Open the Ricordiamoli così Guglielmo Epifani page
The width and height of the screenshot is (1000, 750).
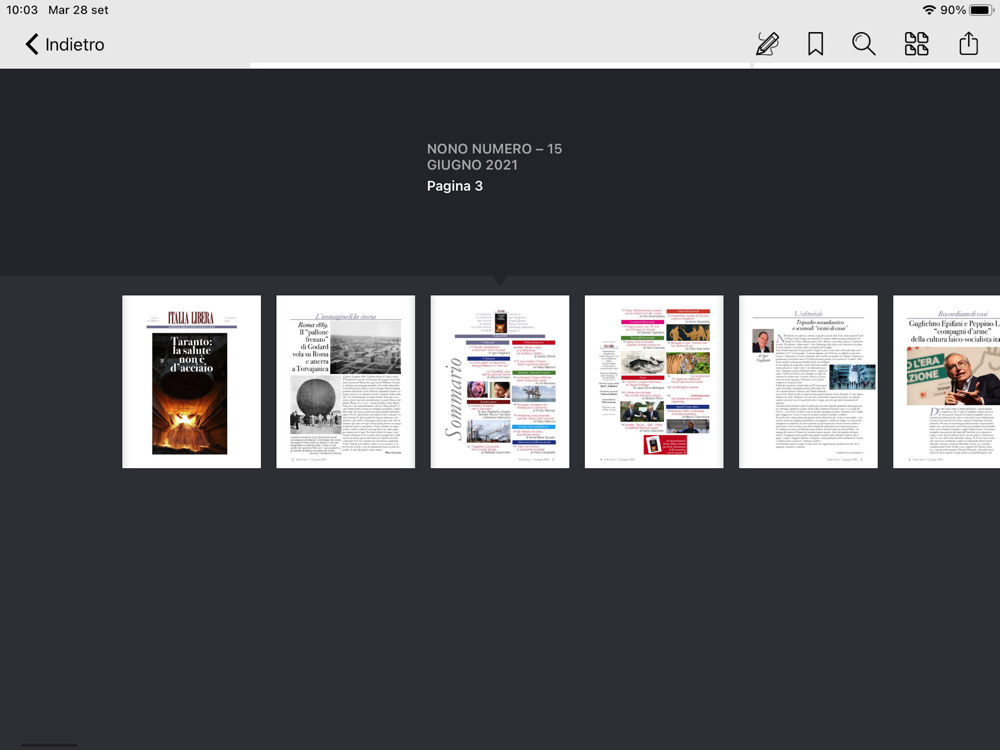946,381
